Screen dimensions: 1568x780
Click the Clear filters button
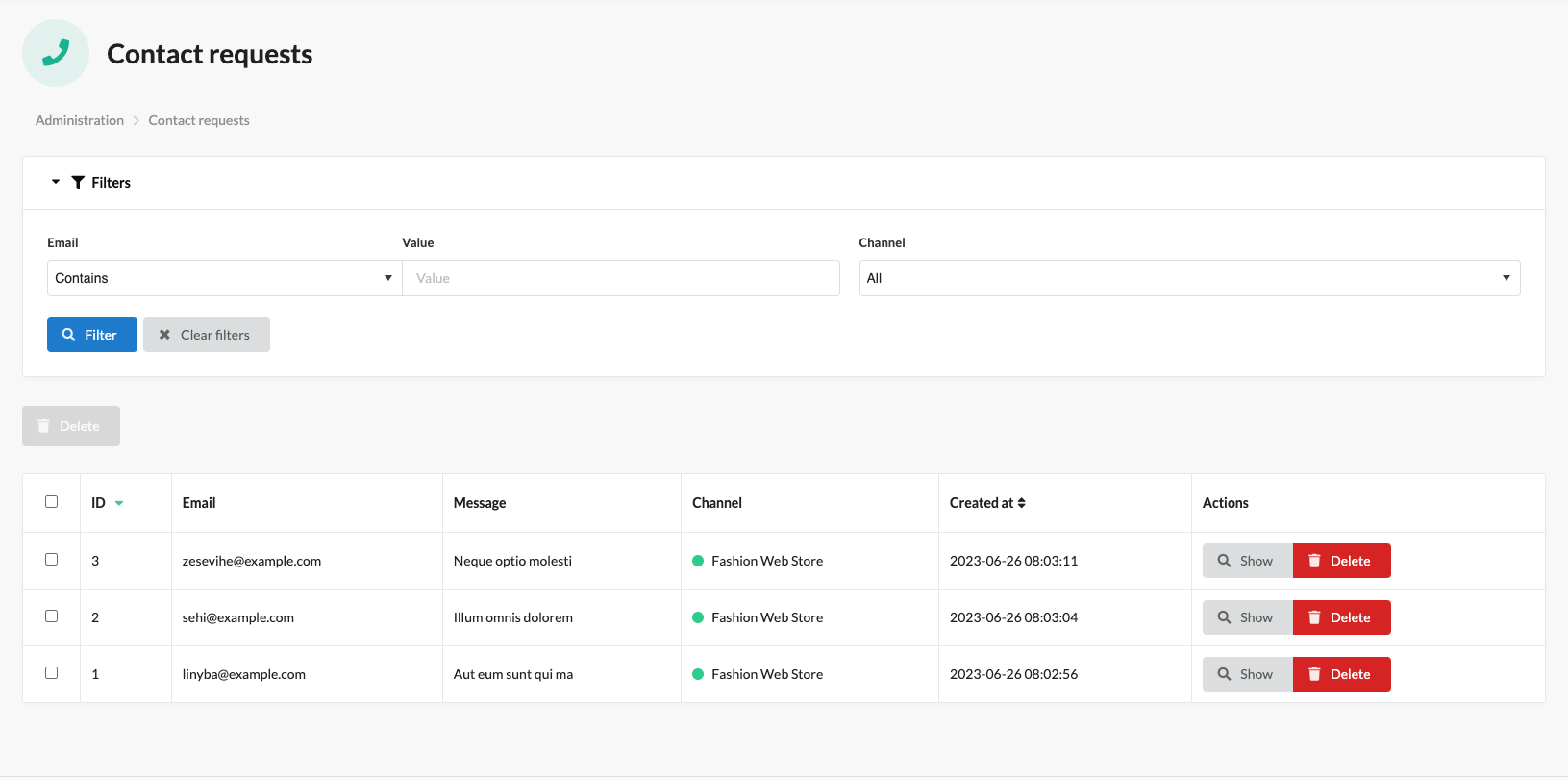click(207, 335)
